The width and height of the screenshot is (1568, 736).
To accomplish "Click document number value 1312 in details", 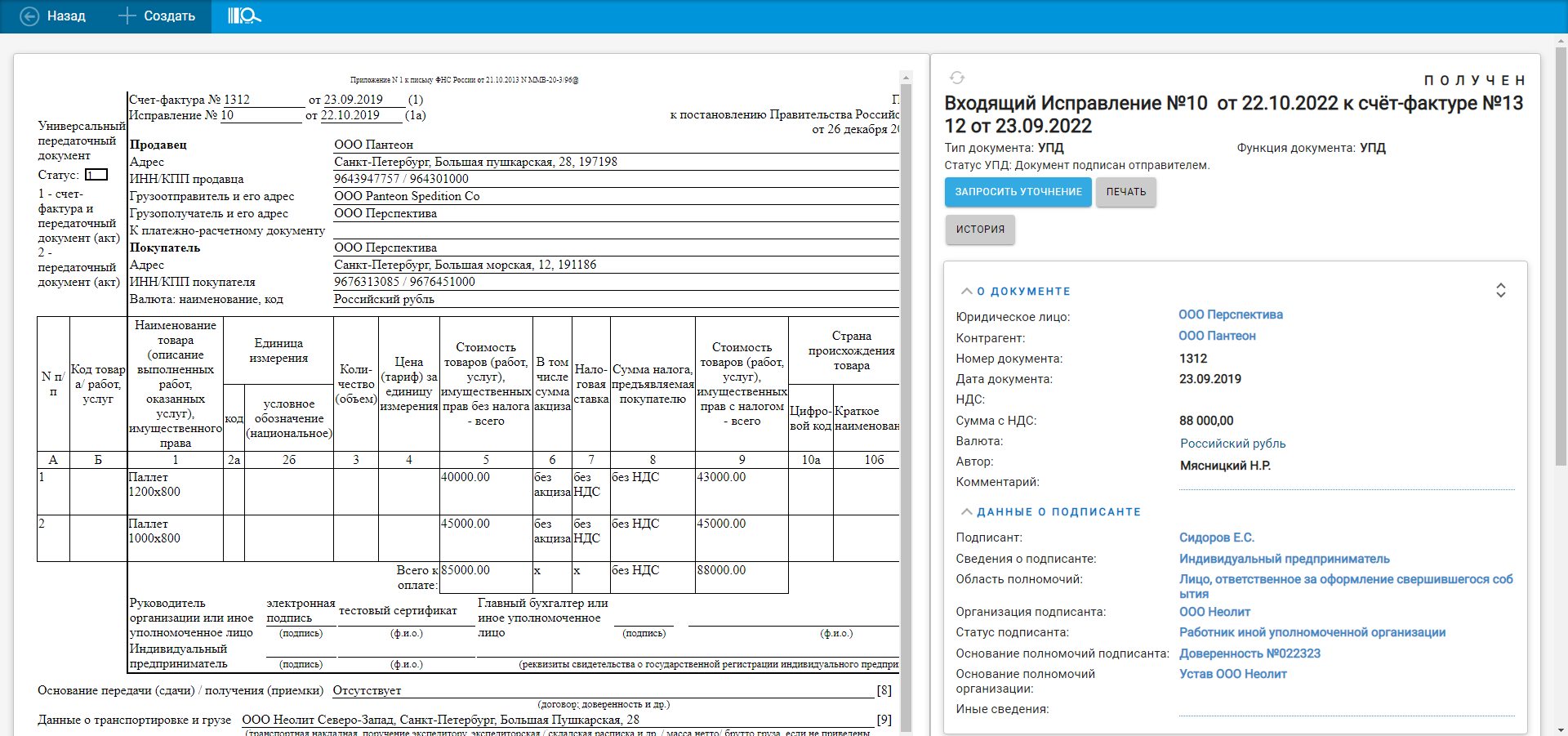I will tap(1193, 359).
